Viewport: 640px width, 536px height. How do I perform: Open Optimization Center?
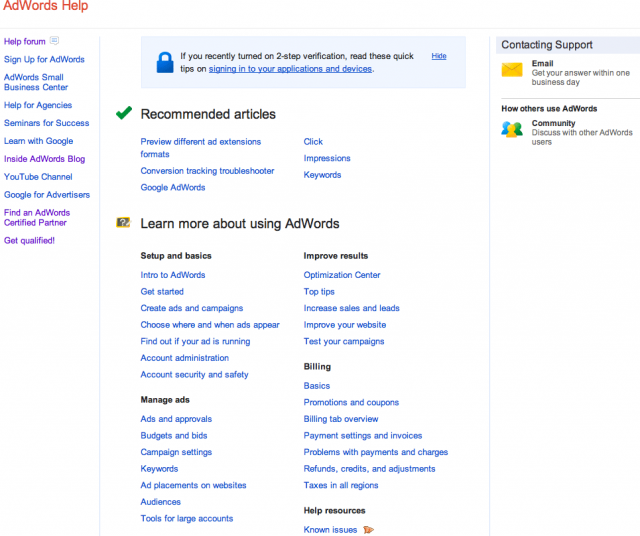coord(342,275)
